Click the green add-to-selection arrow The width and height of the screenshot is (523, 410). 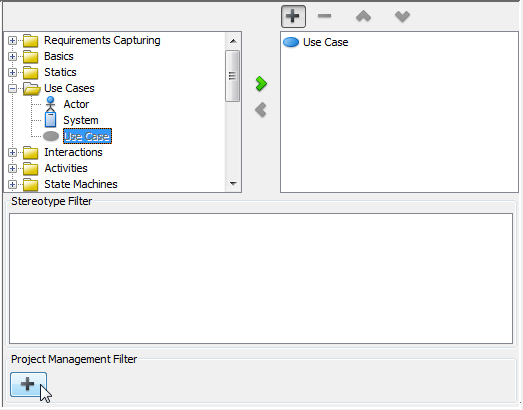click(261, 84)
